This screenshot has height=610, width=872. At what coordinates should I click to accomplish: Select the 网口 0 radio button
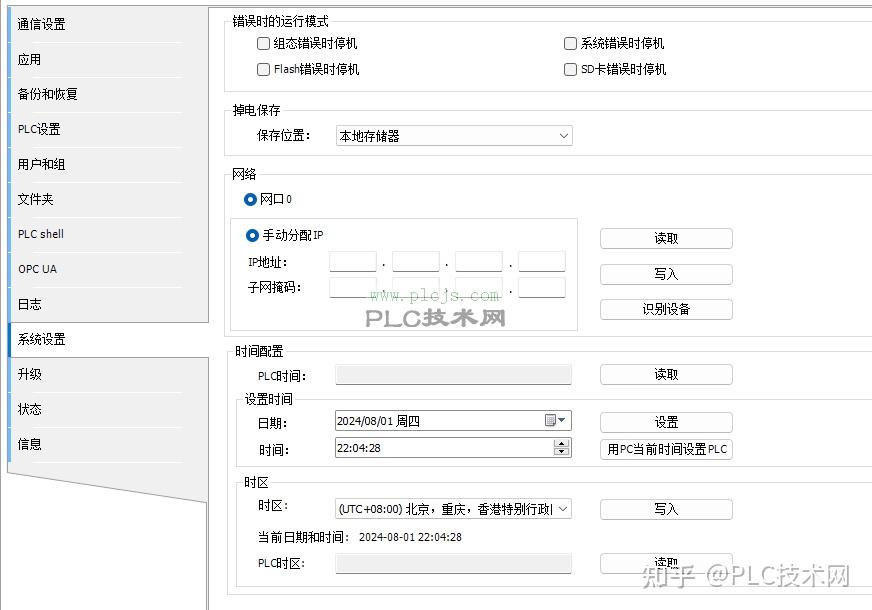click(x=250, y=199)
